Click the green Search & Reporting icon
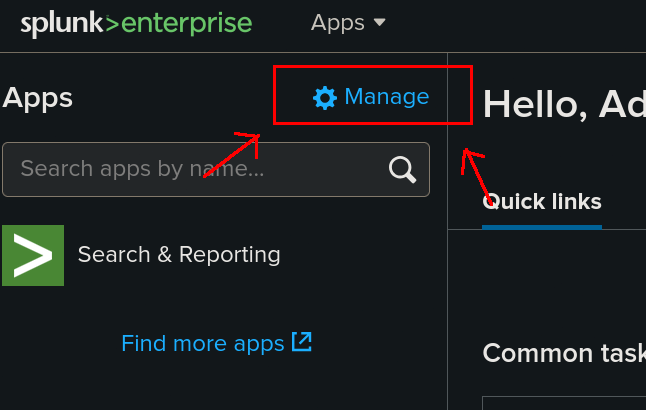Image resolution: width=646 pixels, height=410 pixels. click(33, 255)
